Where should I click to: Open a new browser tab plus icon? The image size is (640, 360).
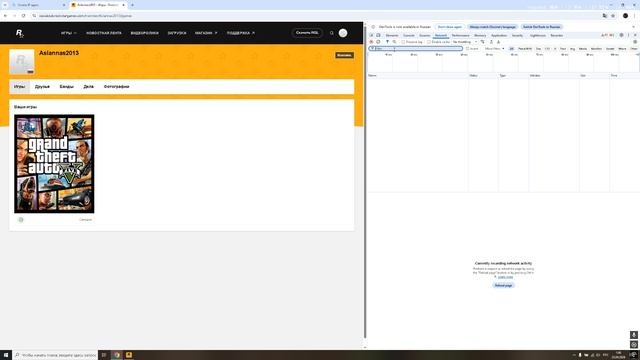132,5
